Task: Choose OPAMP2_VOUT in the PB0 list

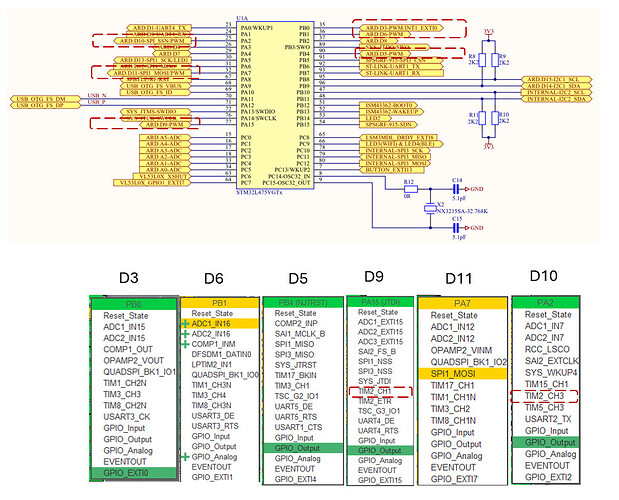Action: click(x=135, y=358)
